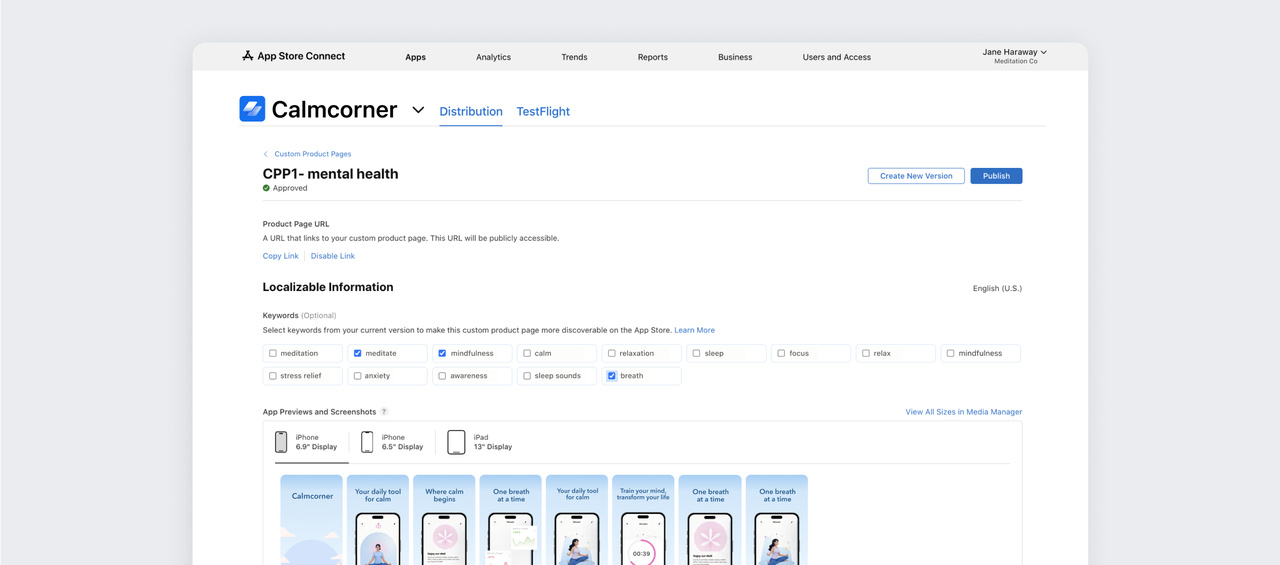
Task: Navigate to Business
Action: click(x=735, y=57)
